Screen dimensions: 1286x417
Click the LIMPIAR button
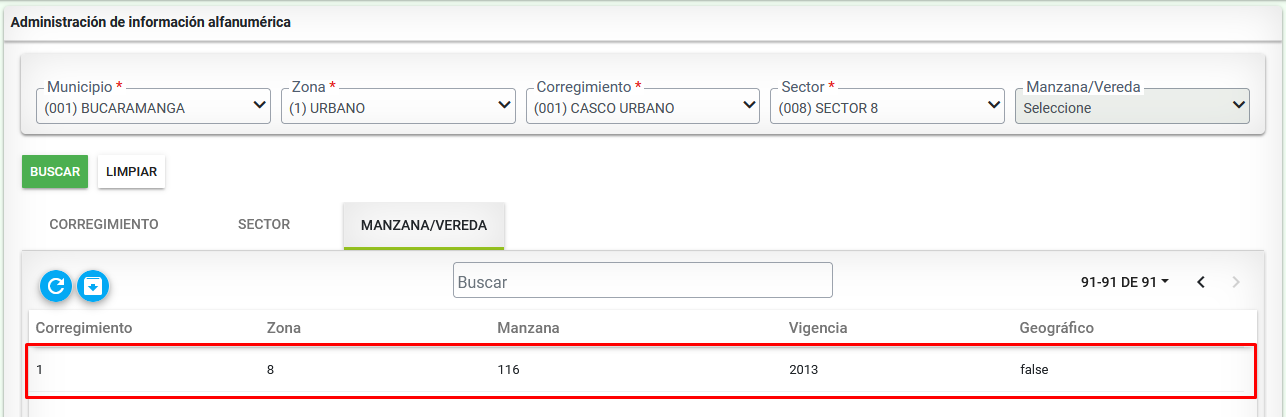(132, 172)
